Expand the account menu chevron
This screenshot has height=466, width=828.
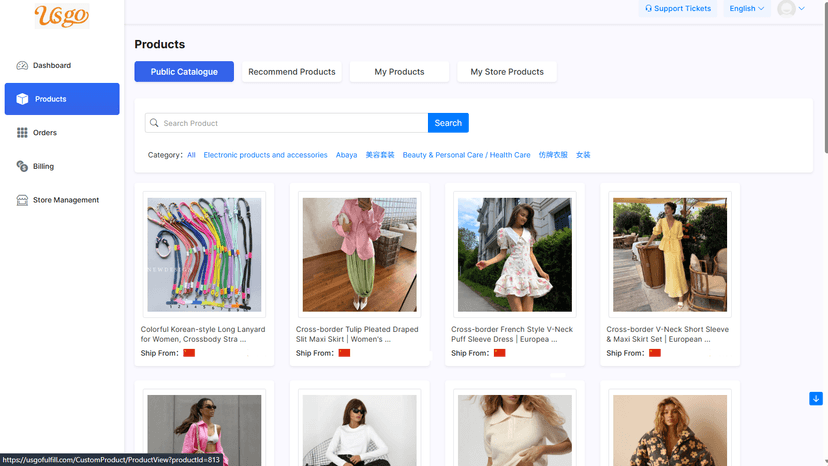(x=802, y=8)
